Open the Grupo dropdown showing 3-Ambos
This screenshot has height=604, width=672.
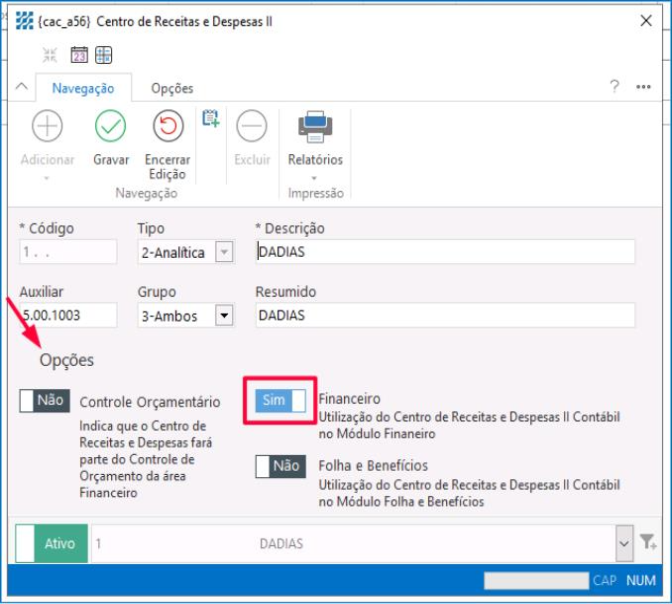(x=224, y=316)
